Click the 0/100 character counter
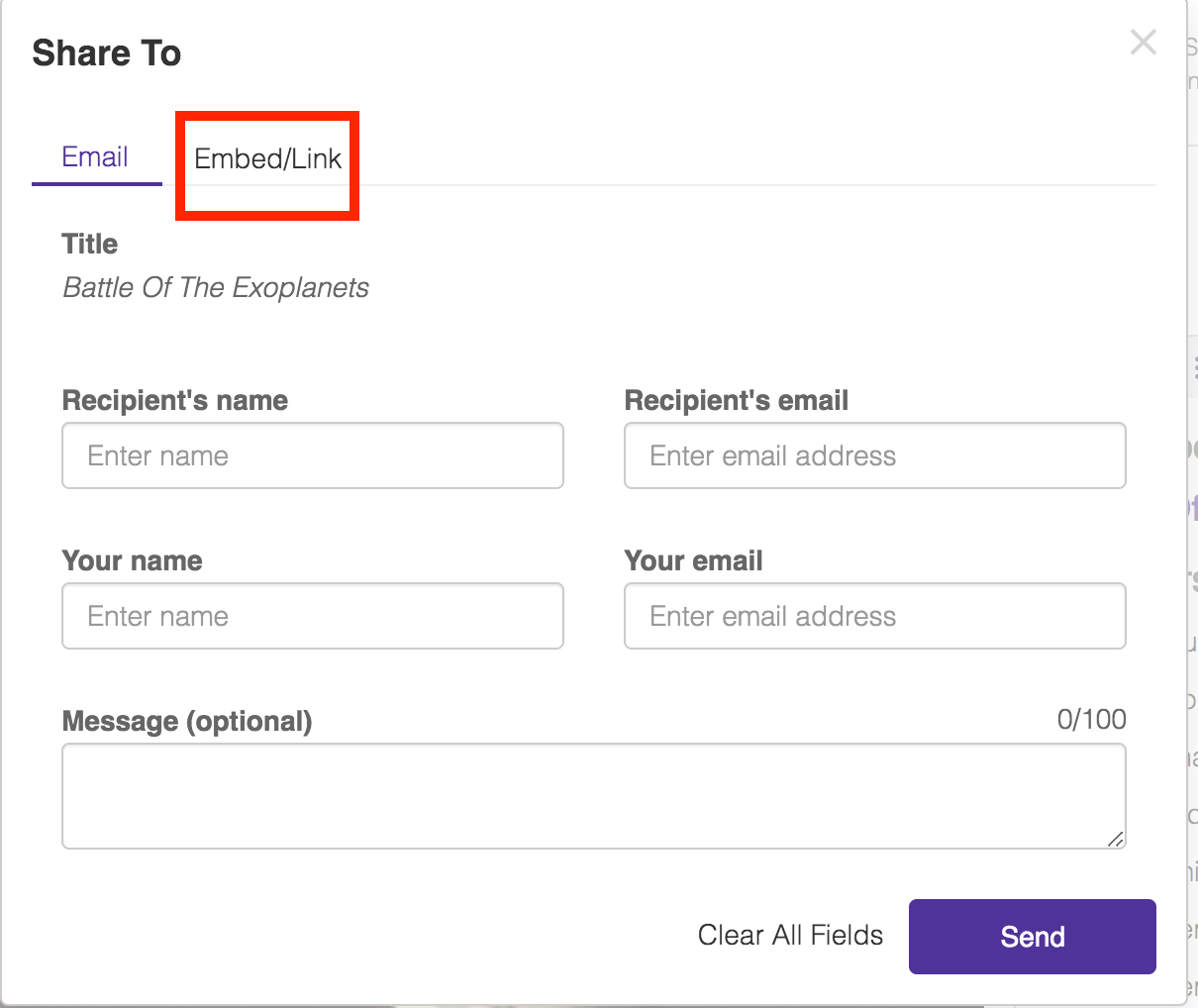Image resolution: width=1198 pixels, height=1008 pixels. 1091,720
